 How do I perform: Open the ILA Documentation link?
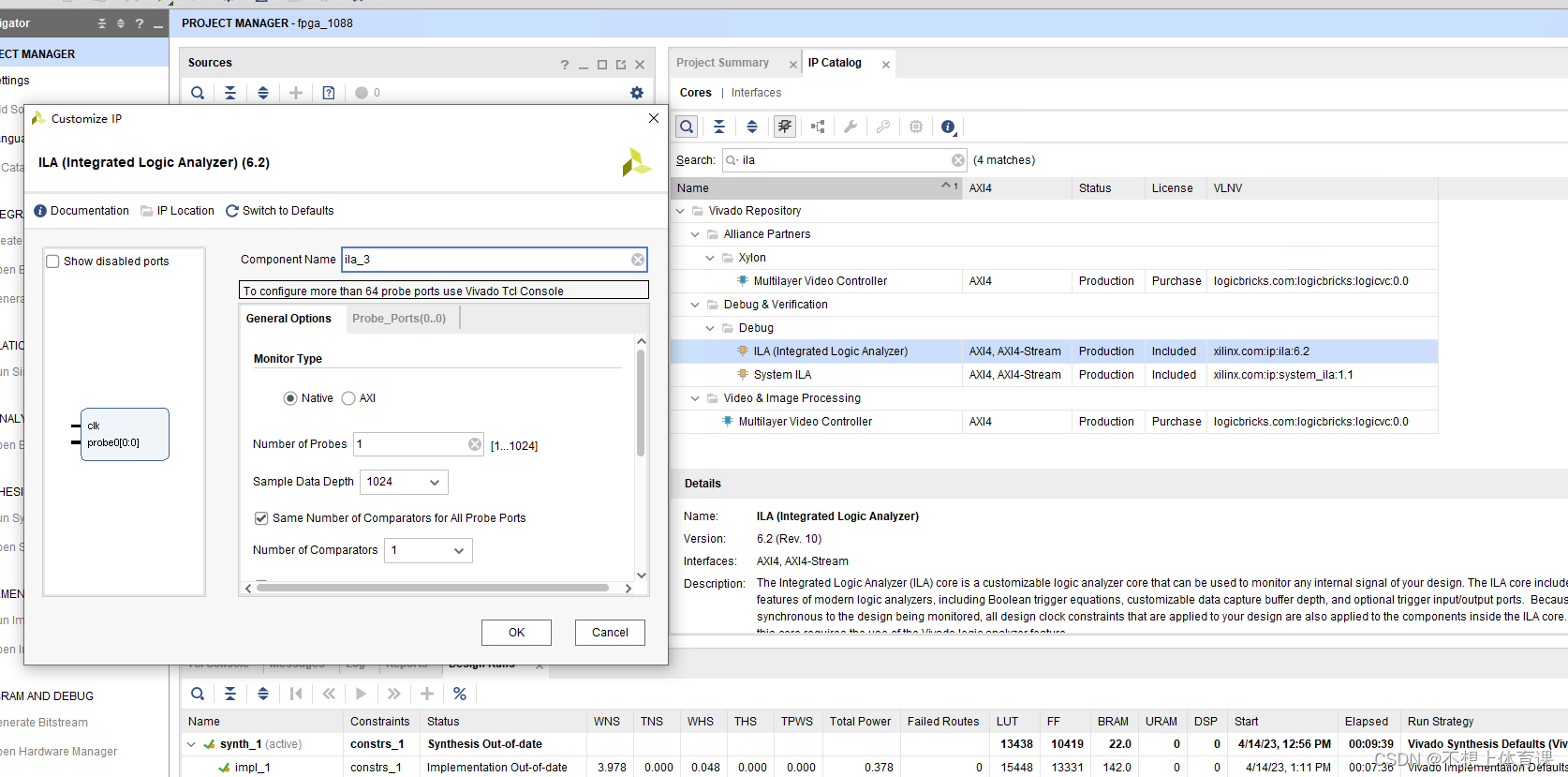click(x=81, y=211)
